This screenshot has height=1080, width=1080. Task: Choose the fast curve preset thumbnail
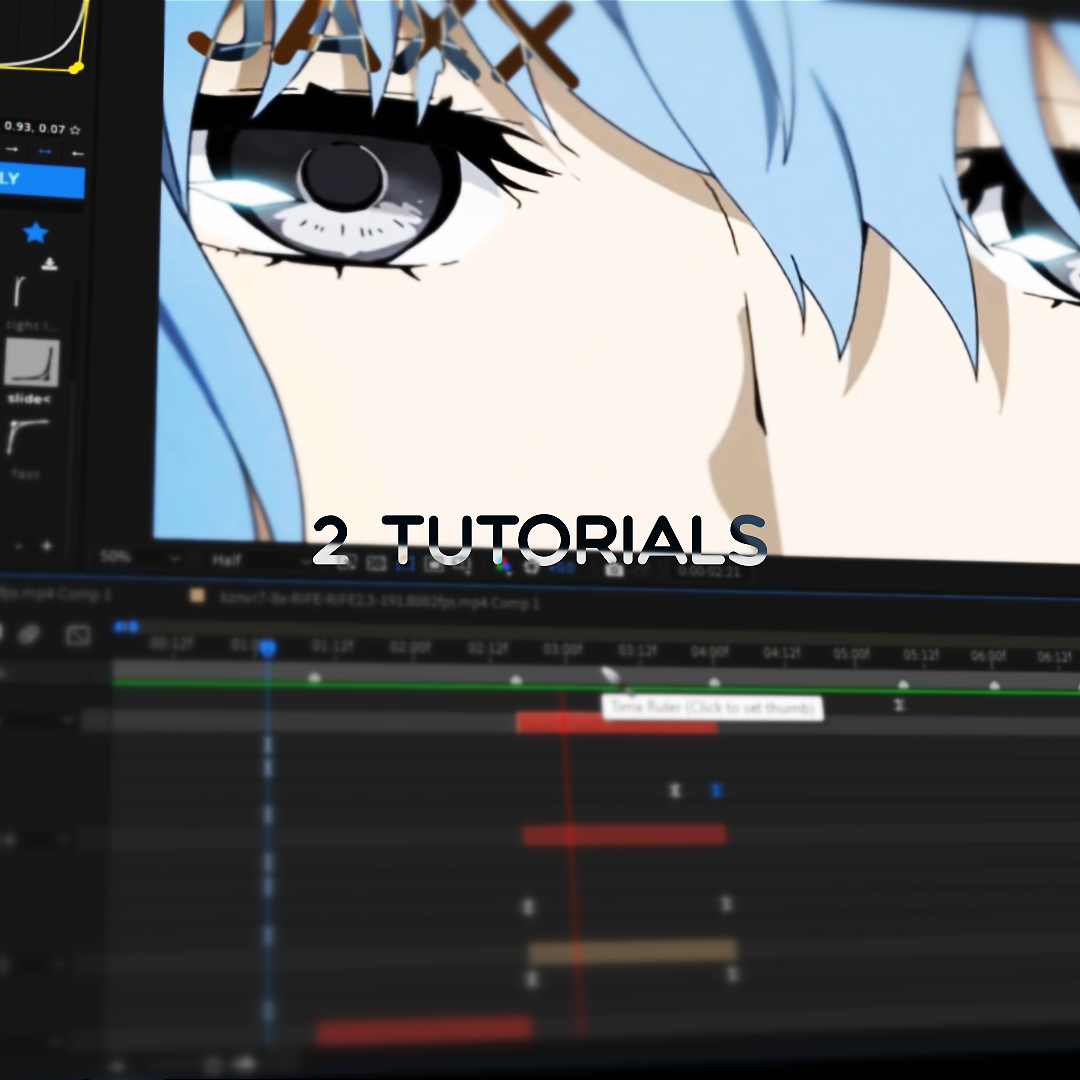(26, 437)
